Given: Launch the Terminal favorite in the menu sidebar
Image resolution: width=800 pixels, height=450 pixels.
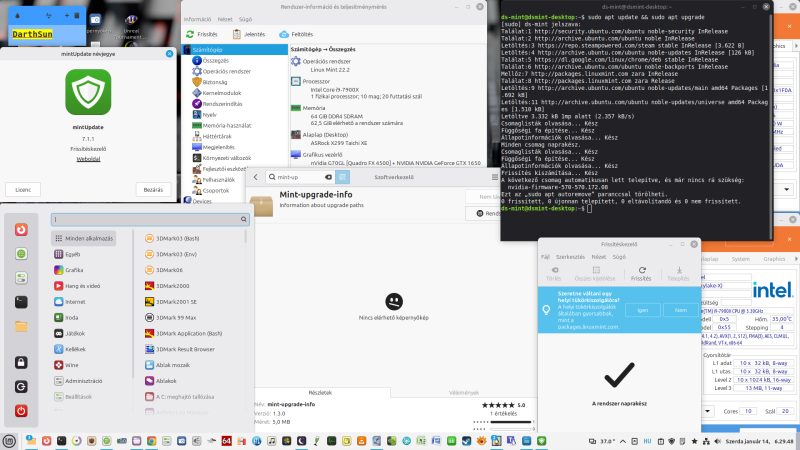Looking at the screenshot, I should click(x=21, y=302).
